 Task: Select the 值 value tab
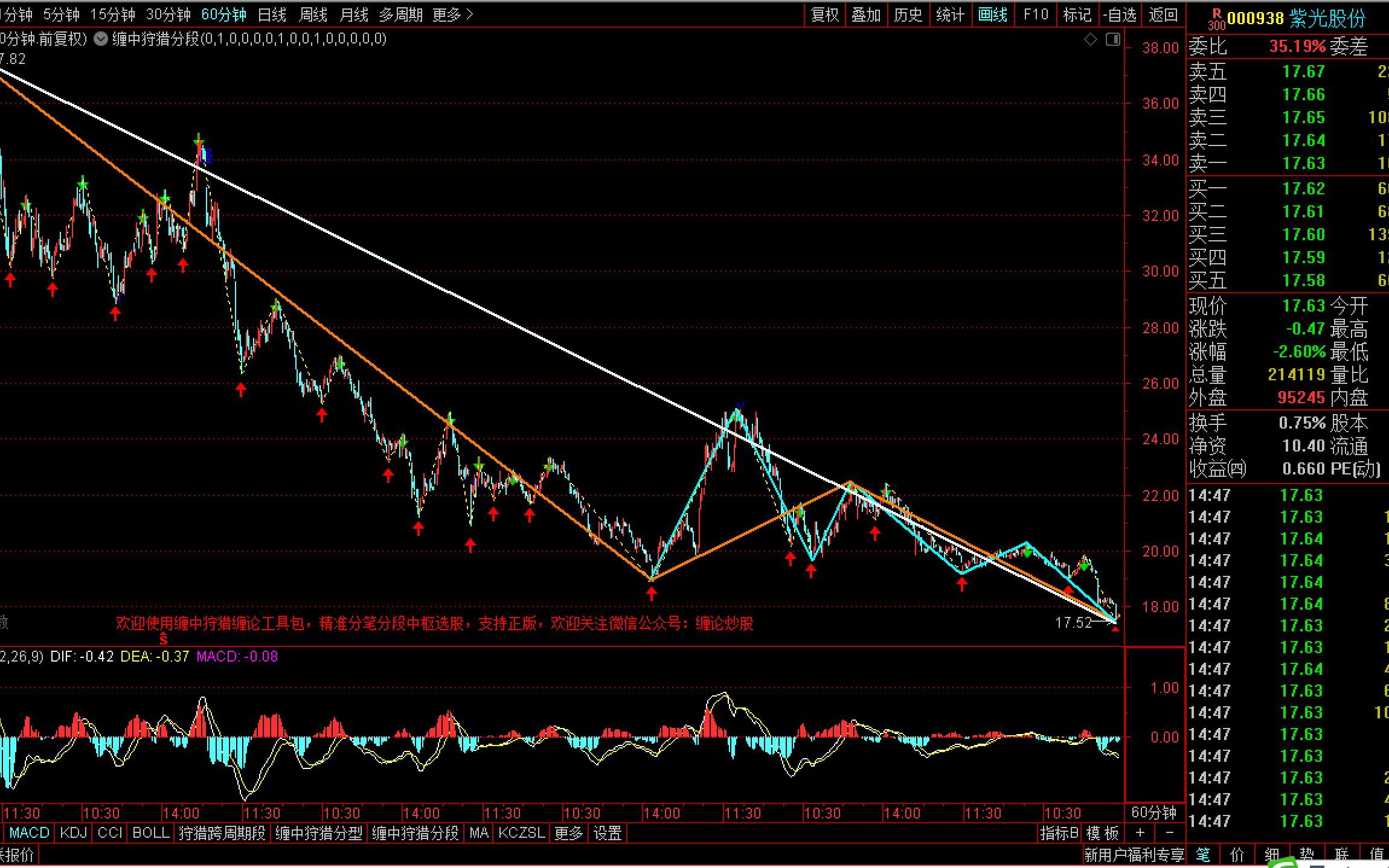pos(1376,855)
